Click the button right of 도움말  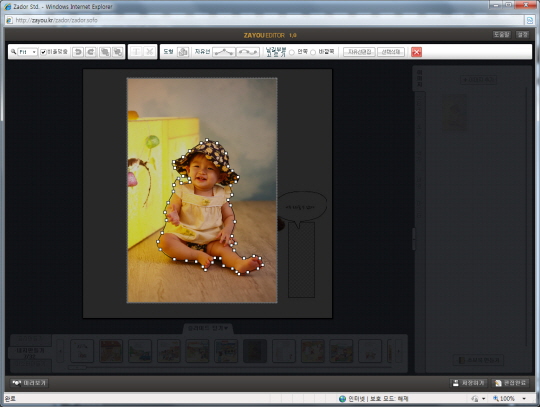point(522,35)
